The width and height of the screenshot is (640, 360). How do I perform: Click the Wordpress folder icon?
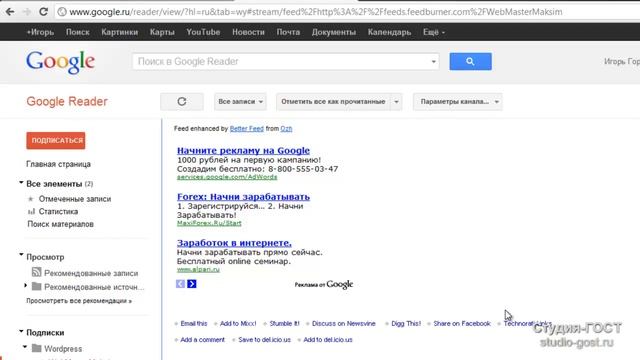tap(37, 348)
